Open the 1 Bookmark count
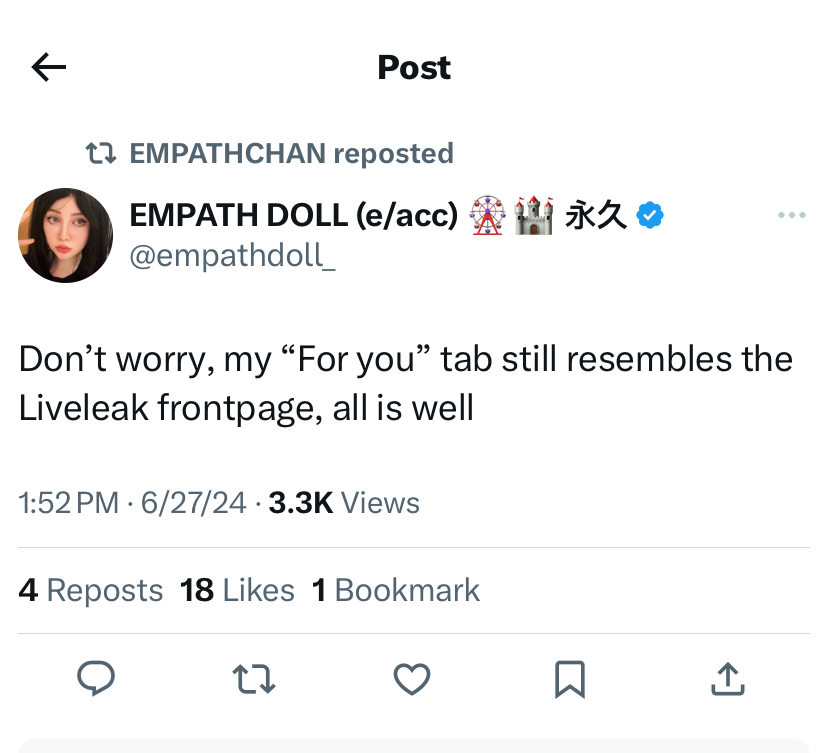 coord(396,590)
